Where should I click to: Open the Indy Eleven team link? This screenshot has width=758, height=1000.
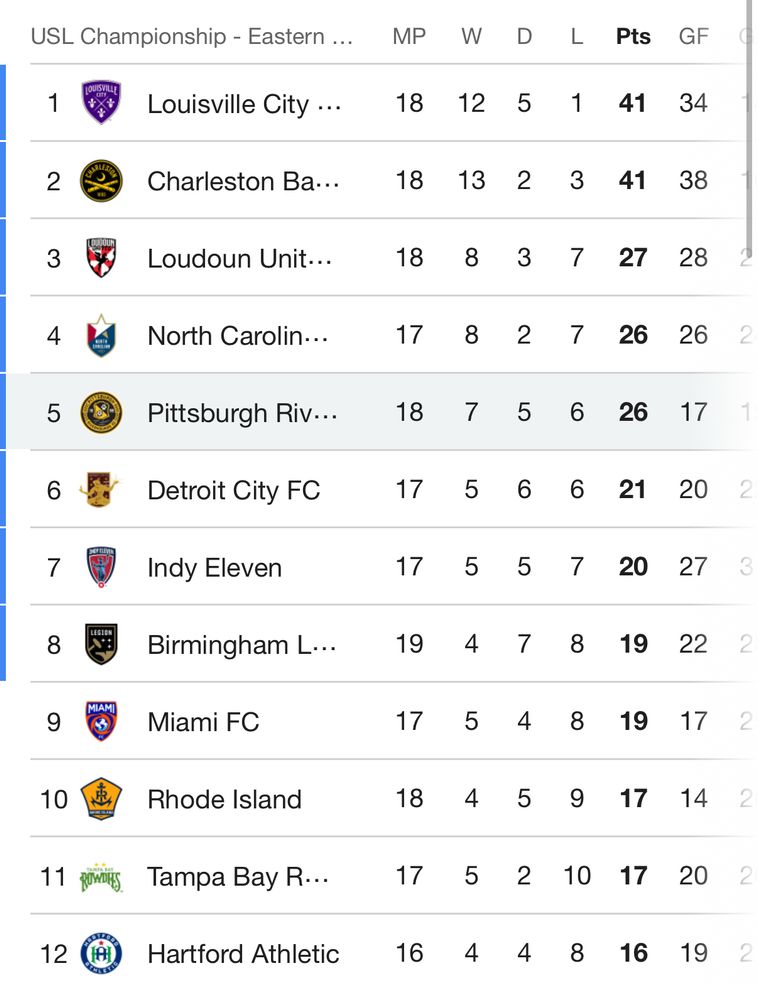(214, 568)
